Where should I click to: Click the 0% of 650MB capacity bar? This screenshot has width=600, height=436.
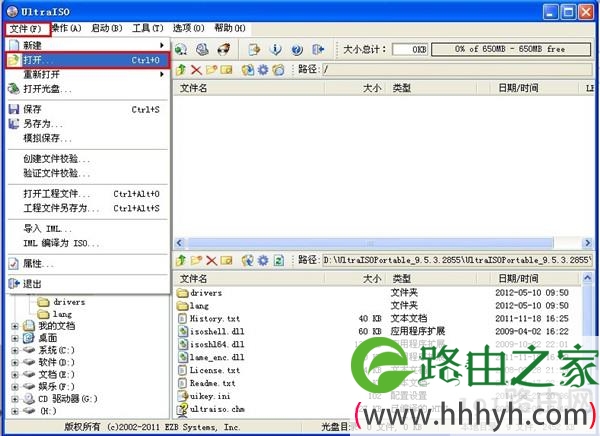(511, 49)
